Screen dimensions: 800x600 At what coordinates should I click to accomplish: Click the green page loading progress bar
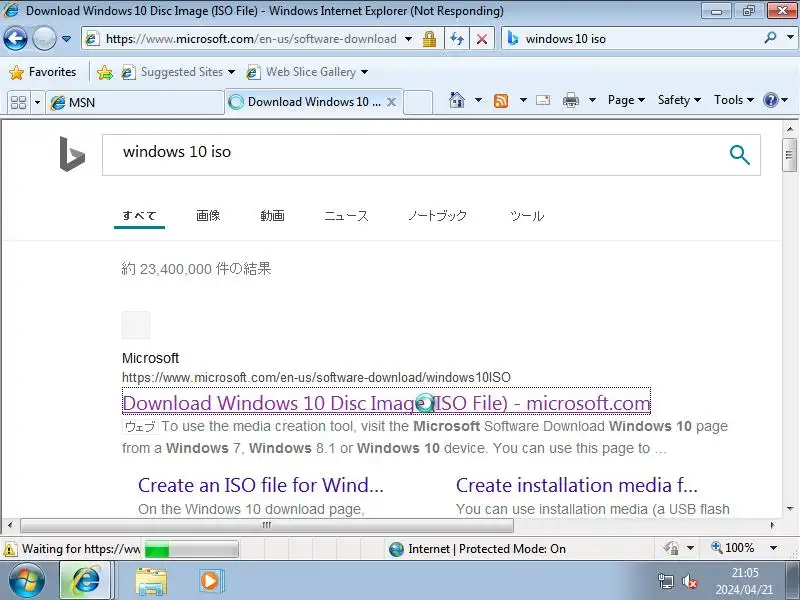tap(191, 549)
